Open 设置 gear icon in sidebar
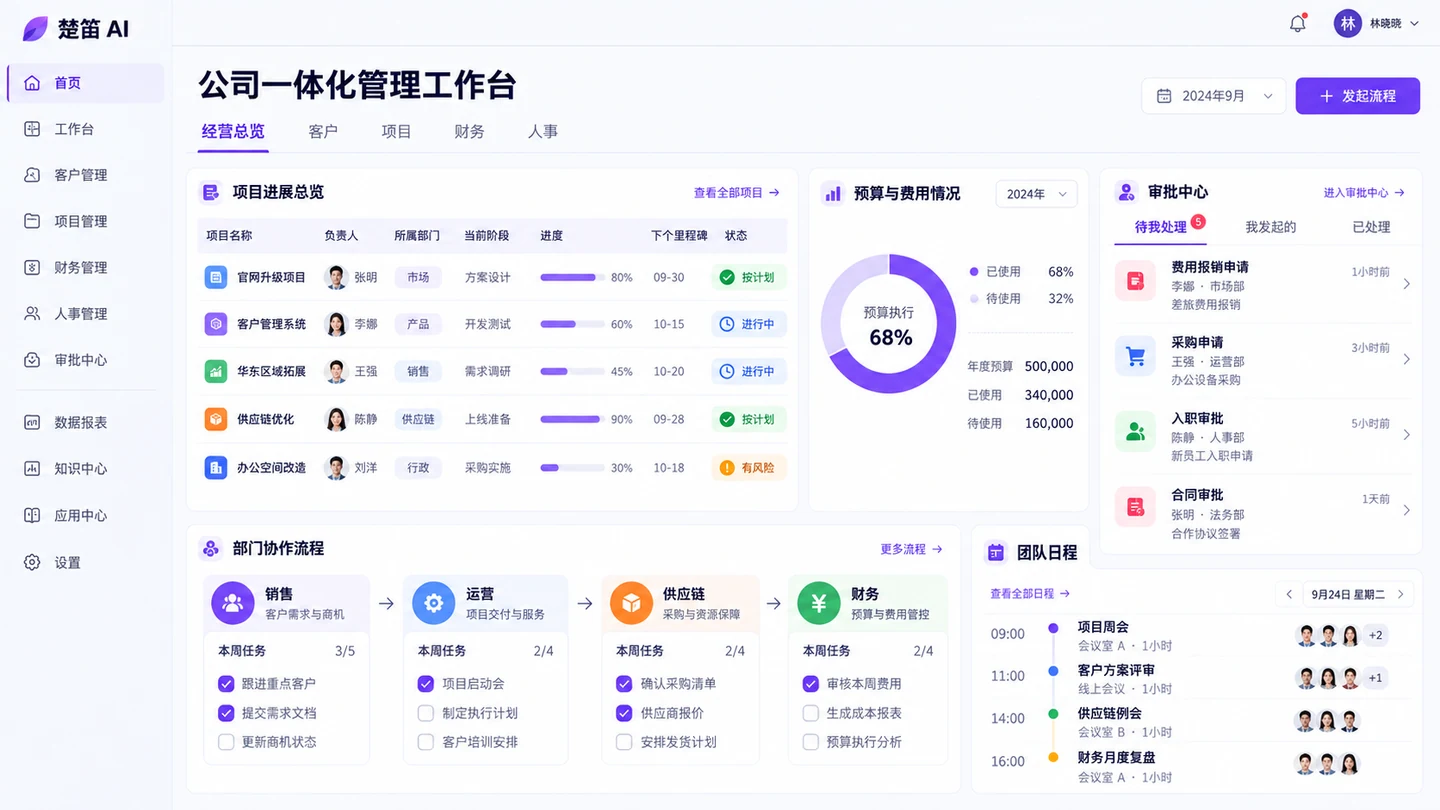Screen dimensions: 1440x810 click(32, 562)
